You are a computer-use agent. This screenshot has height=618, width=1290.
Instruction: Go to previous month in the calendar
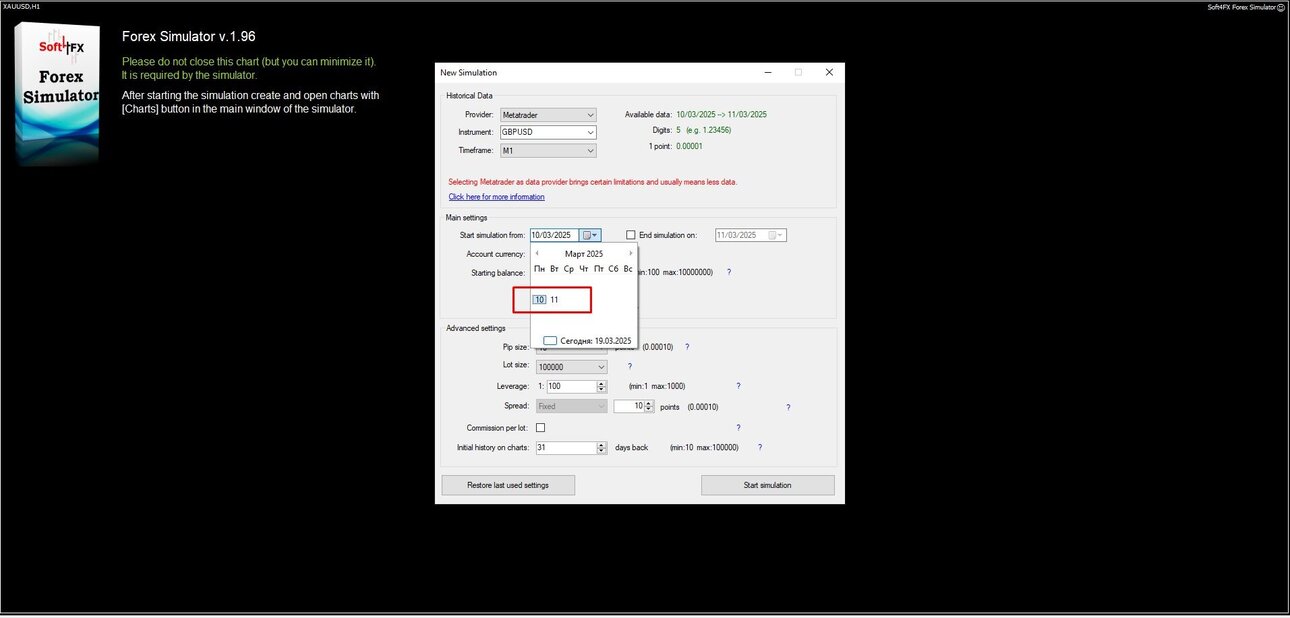click(x=537, y=254)
